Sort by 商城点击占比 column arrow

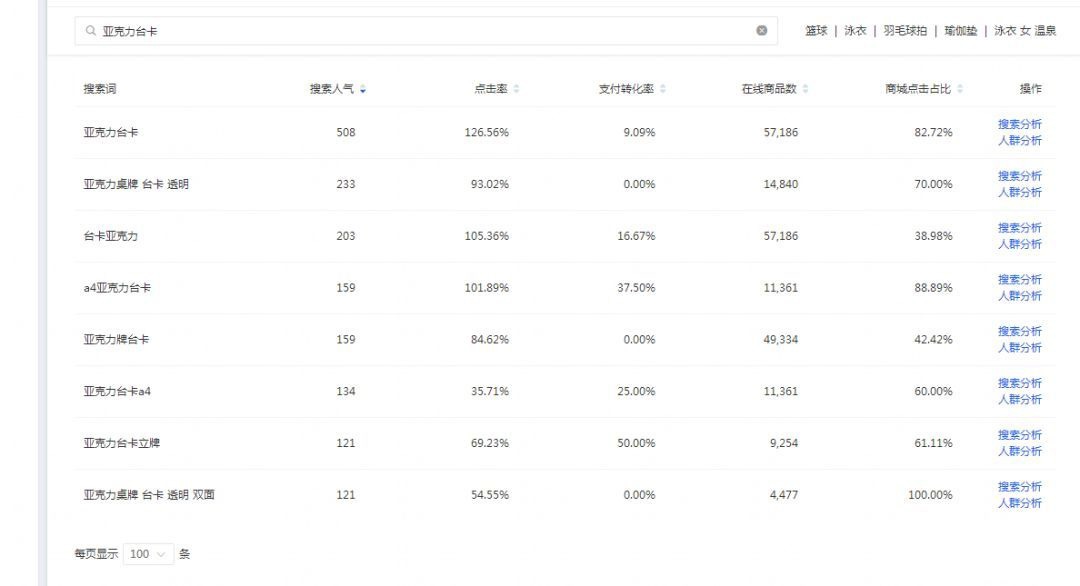tap(959, 89)
